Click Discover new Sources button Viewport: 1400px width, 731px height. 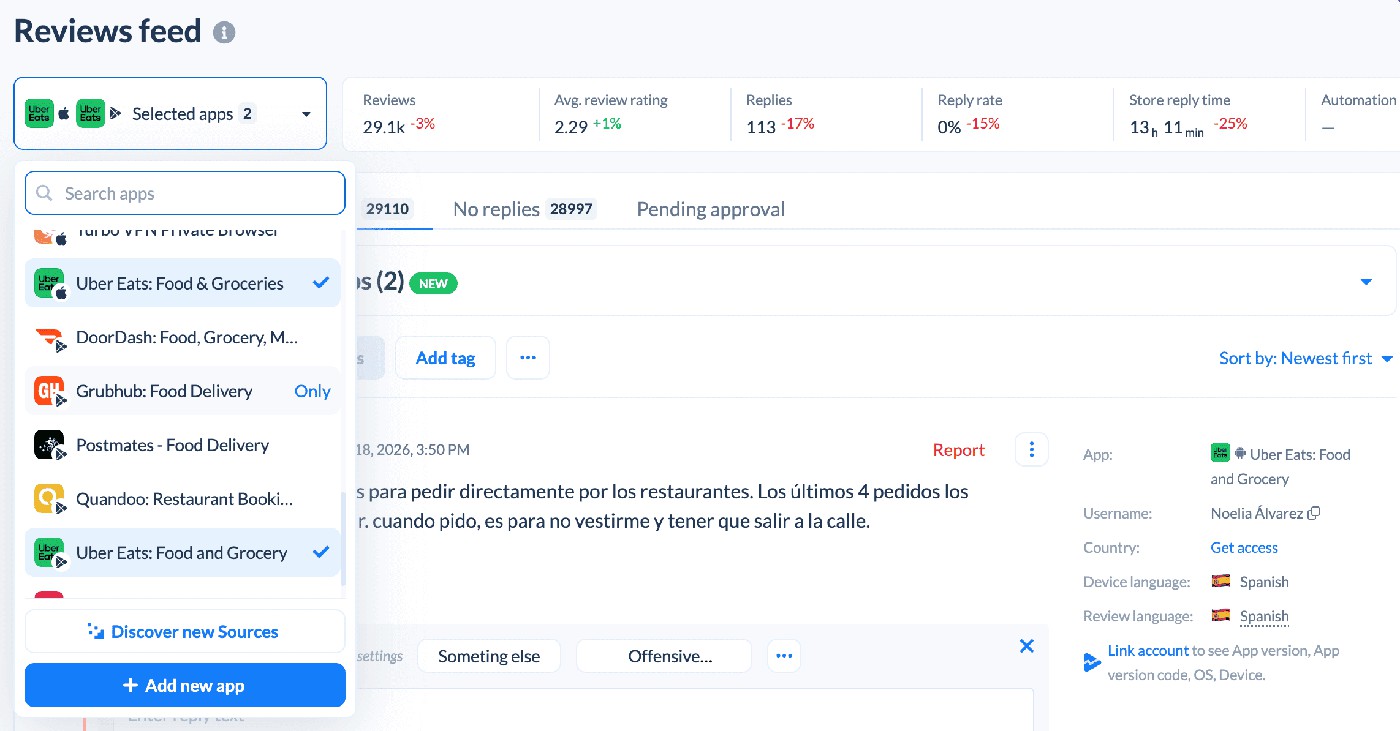click(185, 632)
